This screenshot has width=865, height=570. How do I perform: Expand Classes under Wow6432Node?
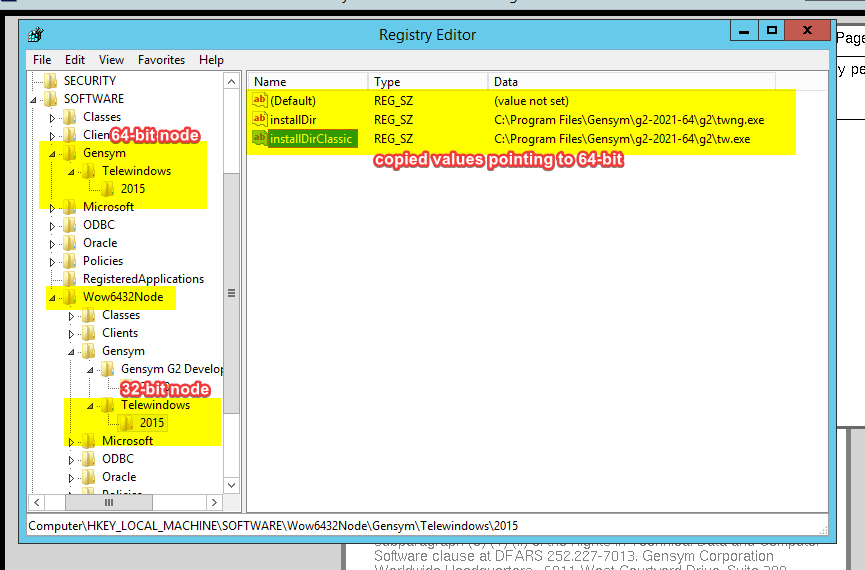pos(71,316)
